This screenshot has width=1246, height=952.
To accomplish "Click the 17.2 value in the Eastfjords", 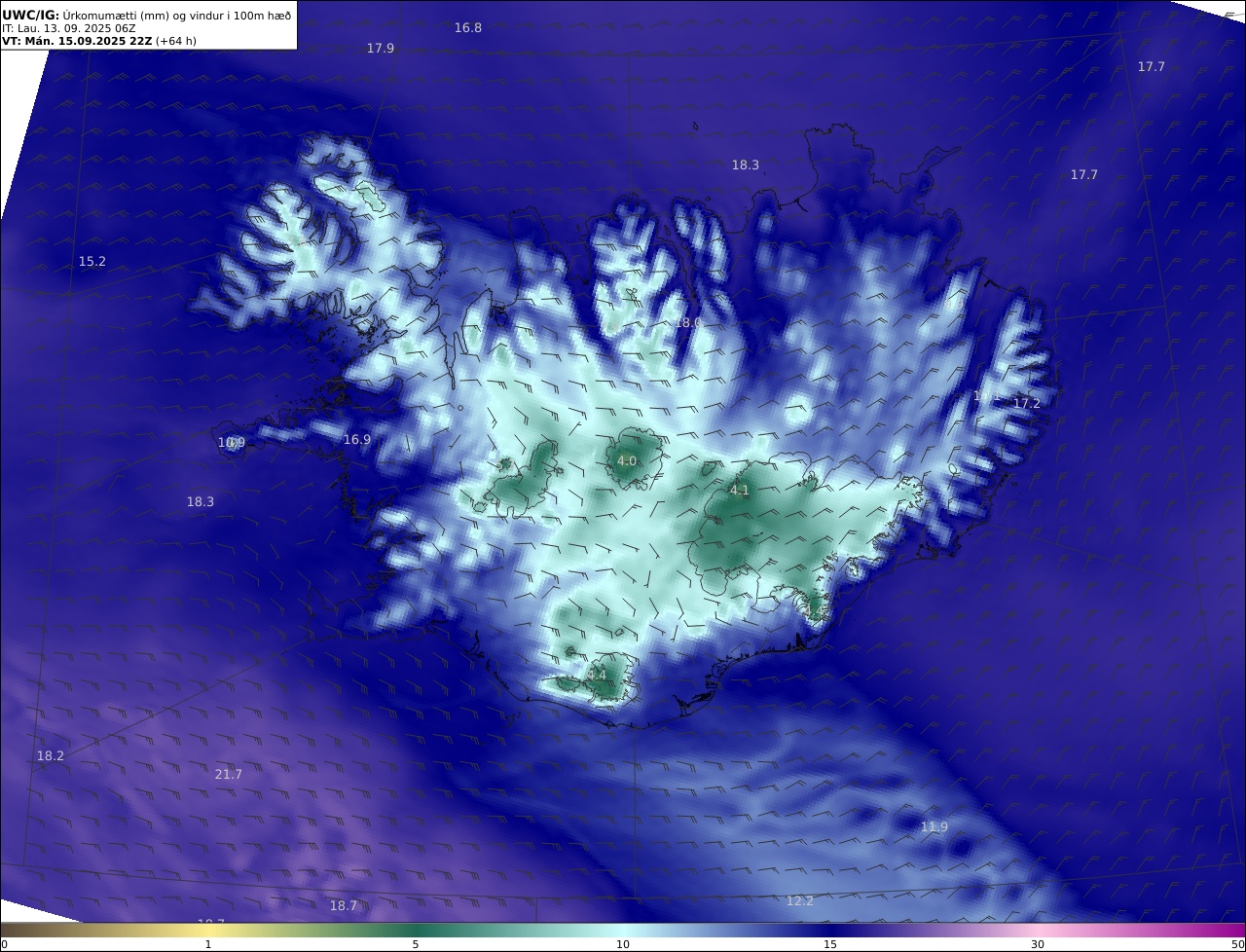I will (1027, 403).
